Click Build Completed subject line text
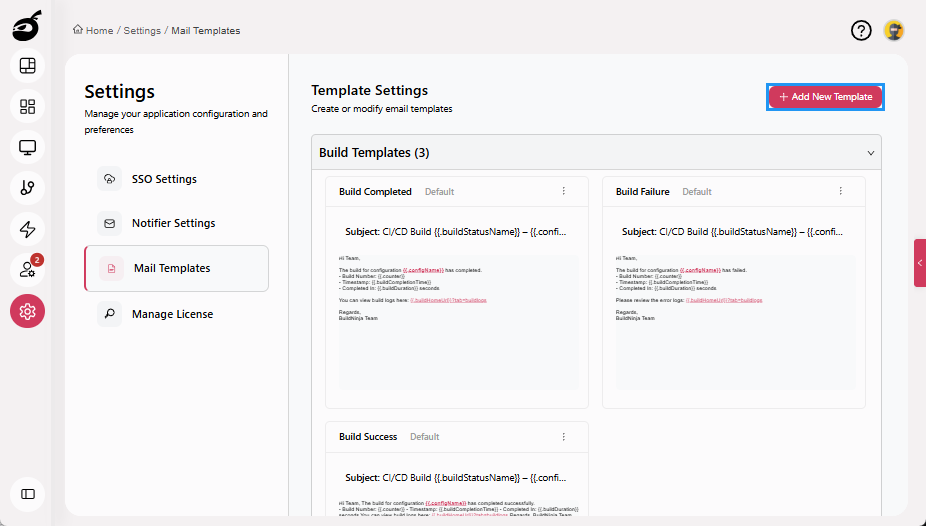The height and width of the screenshot is (526, 926). (456, 232)
